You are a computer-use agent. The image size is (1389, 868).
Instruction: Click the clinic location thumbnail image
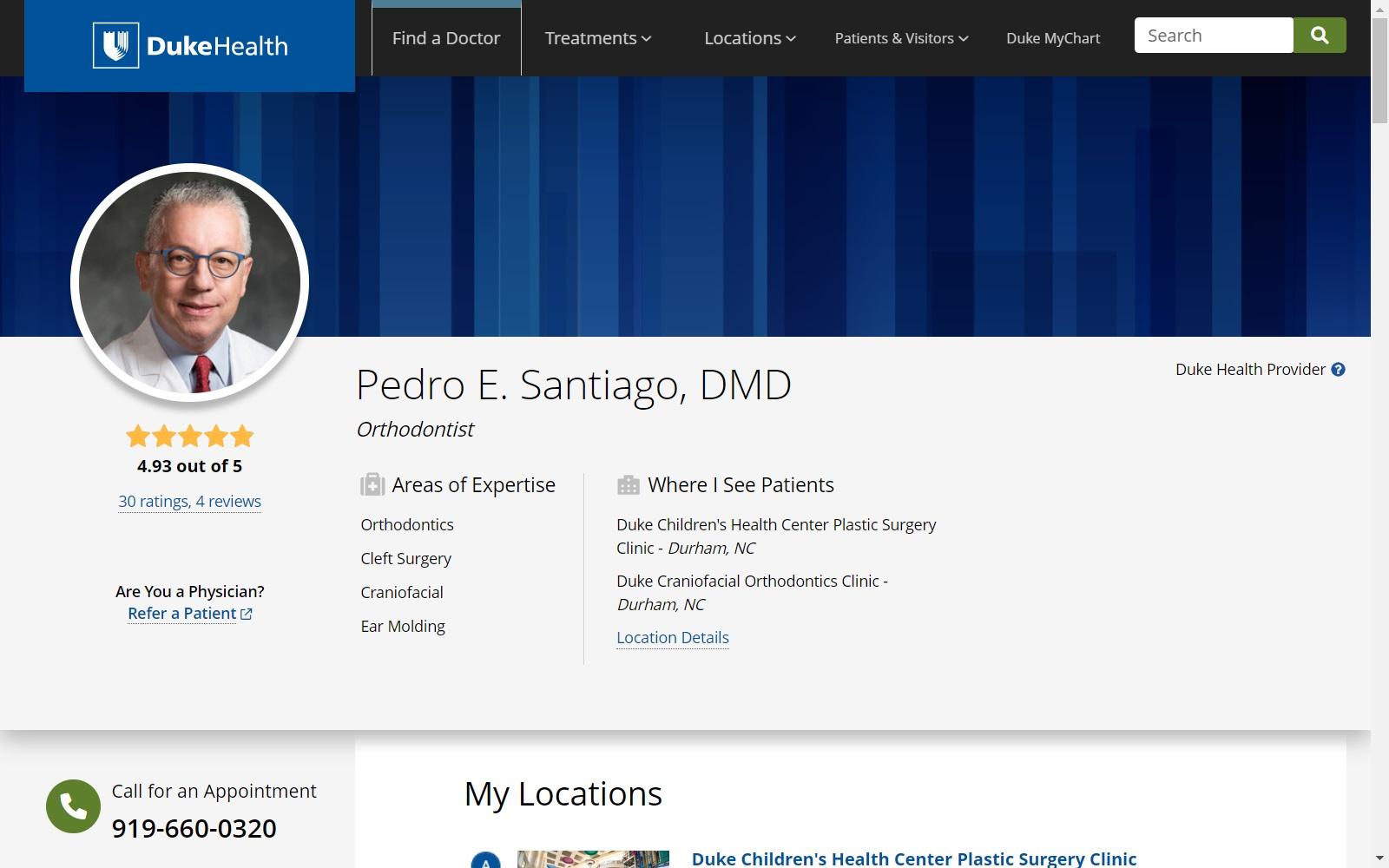(594, 859)
